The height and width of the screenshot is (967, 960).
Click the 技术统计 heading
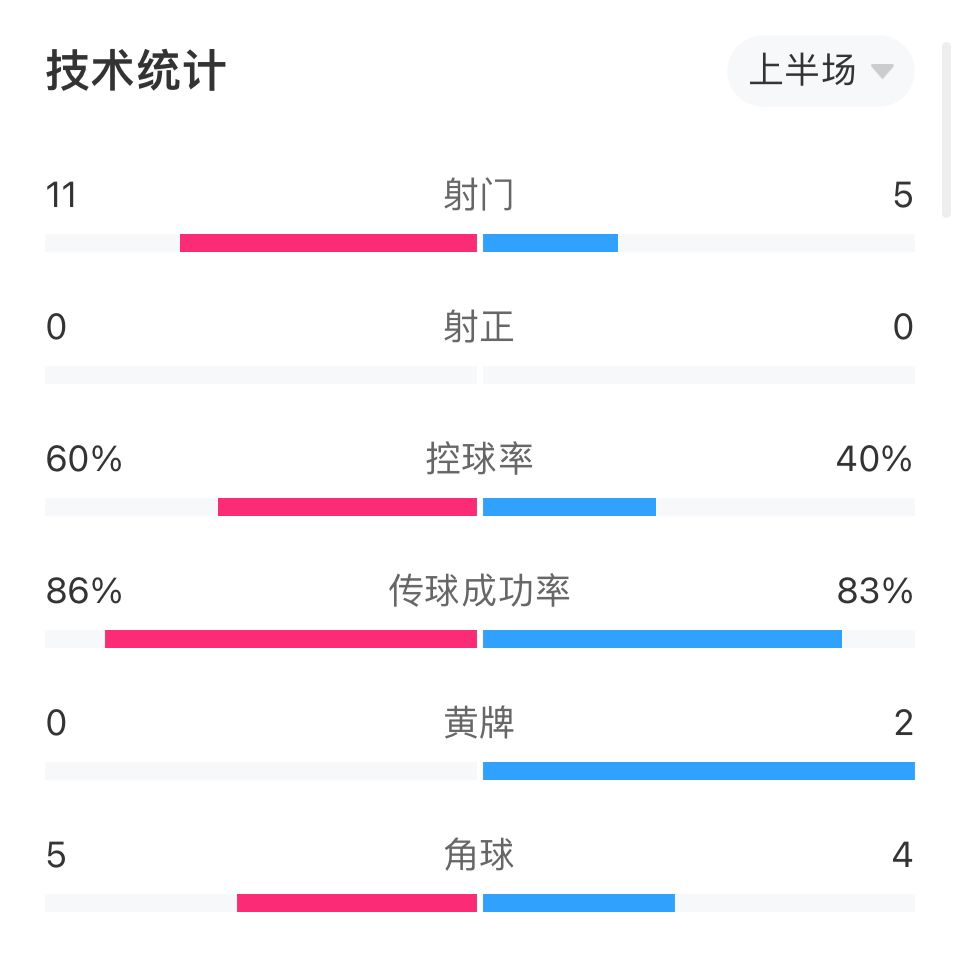click(136, 71)
